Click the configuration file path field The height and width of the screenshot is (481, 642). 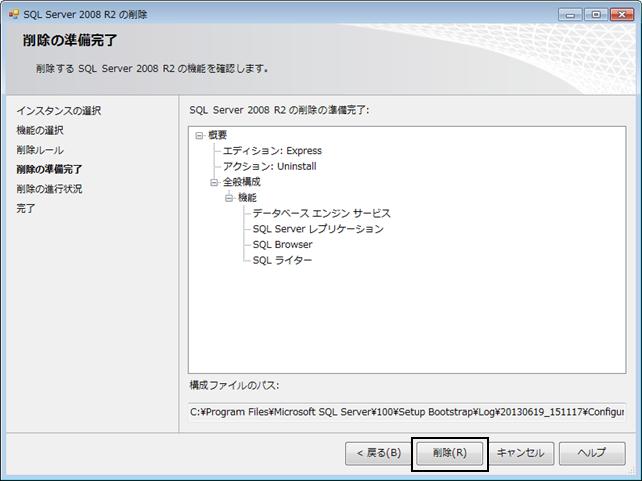point(407,412)
